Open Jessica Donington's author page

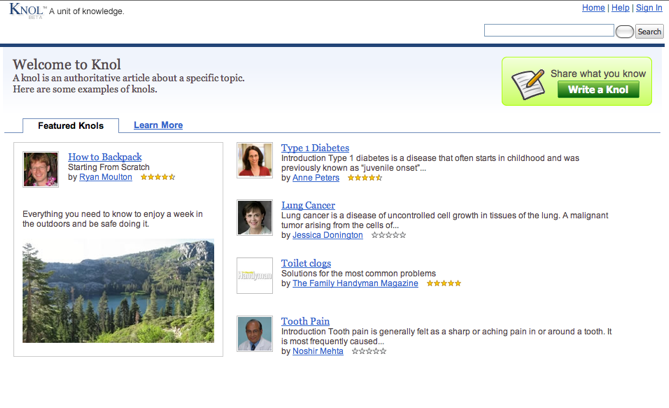[328, 235]
